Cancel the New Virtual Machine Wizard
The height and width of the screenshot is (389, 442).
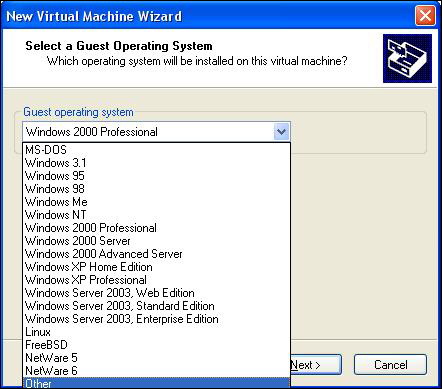pos(390,365)
